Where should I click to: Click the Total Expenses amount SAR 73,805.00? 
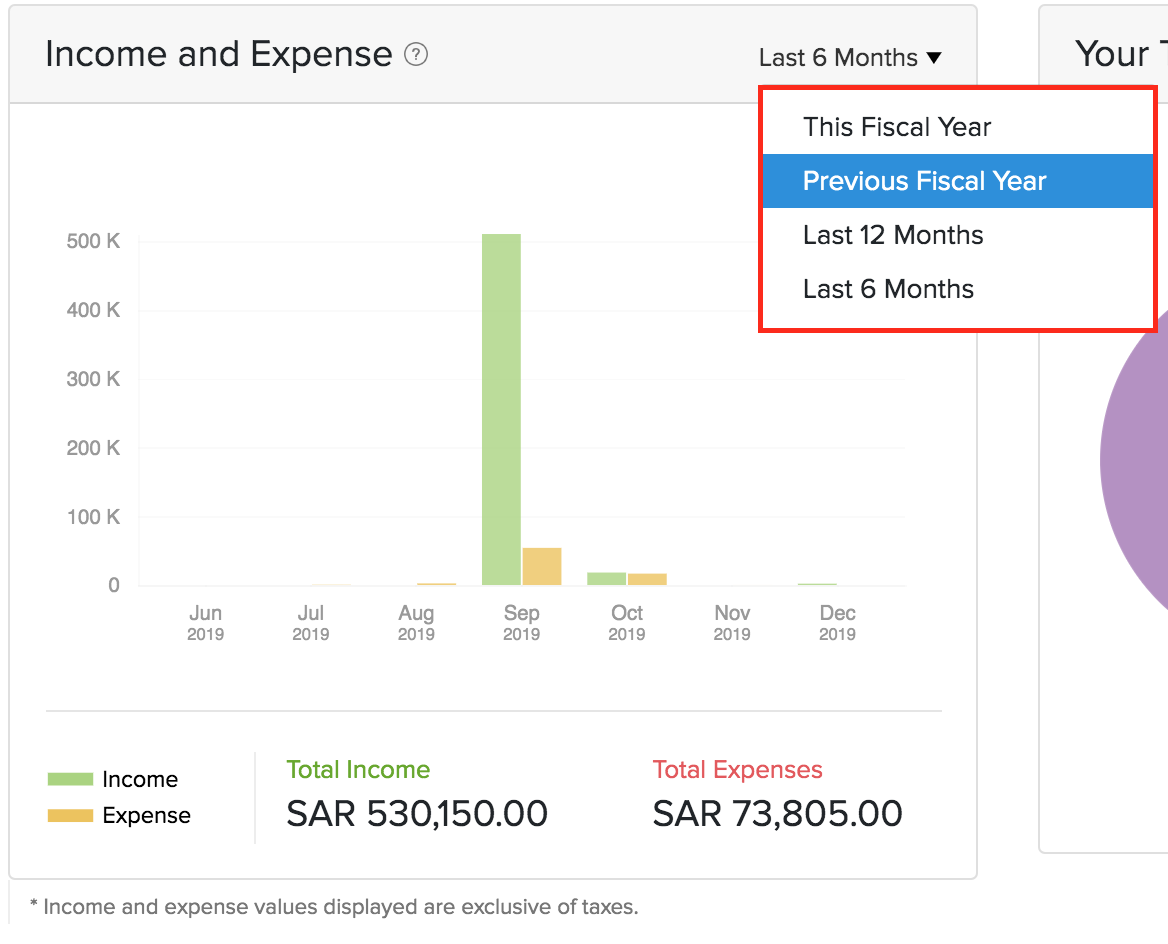pyautogui.click(x=777, y=813)
